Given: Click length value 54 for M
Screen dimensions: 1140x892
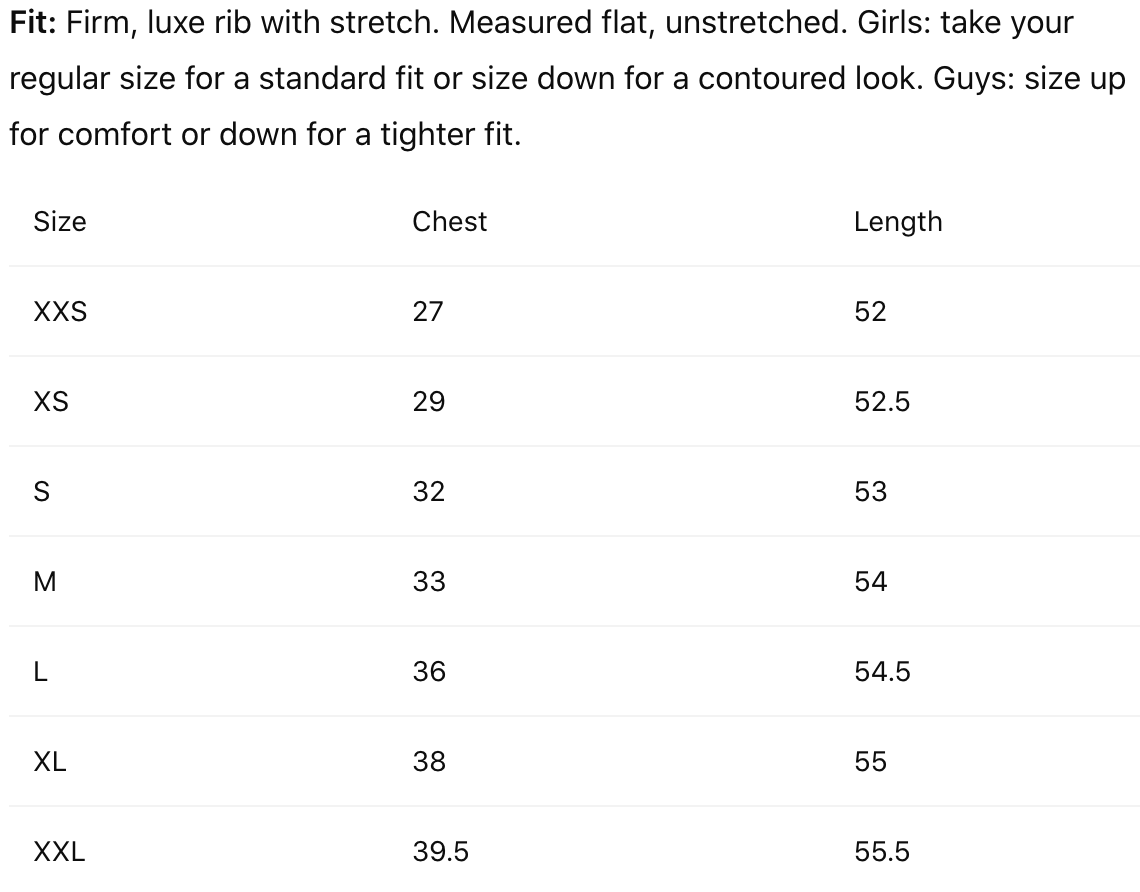Looking at the screenshot, I should pyautogui.click(x=870, y=582).
